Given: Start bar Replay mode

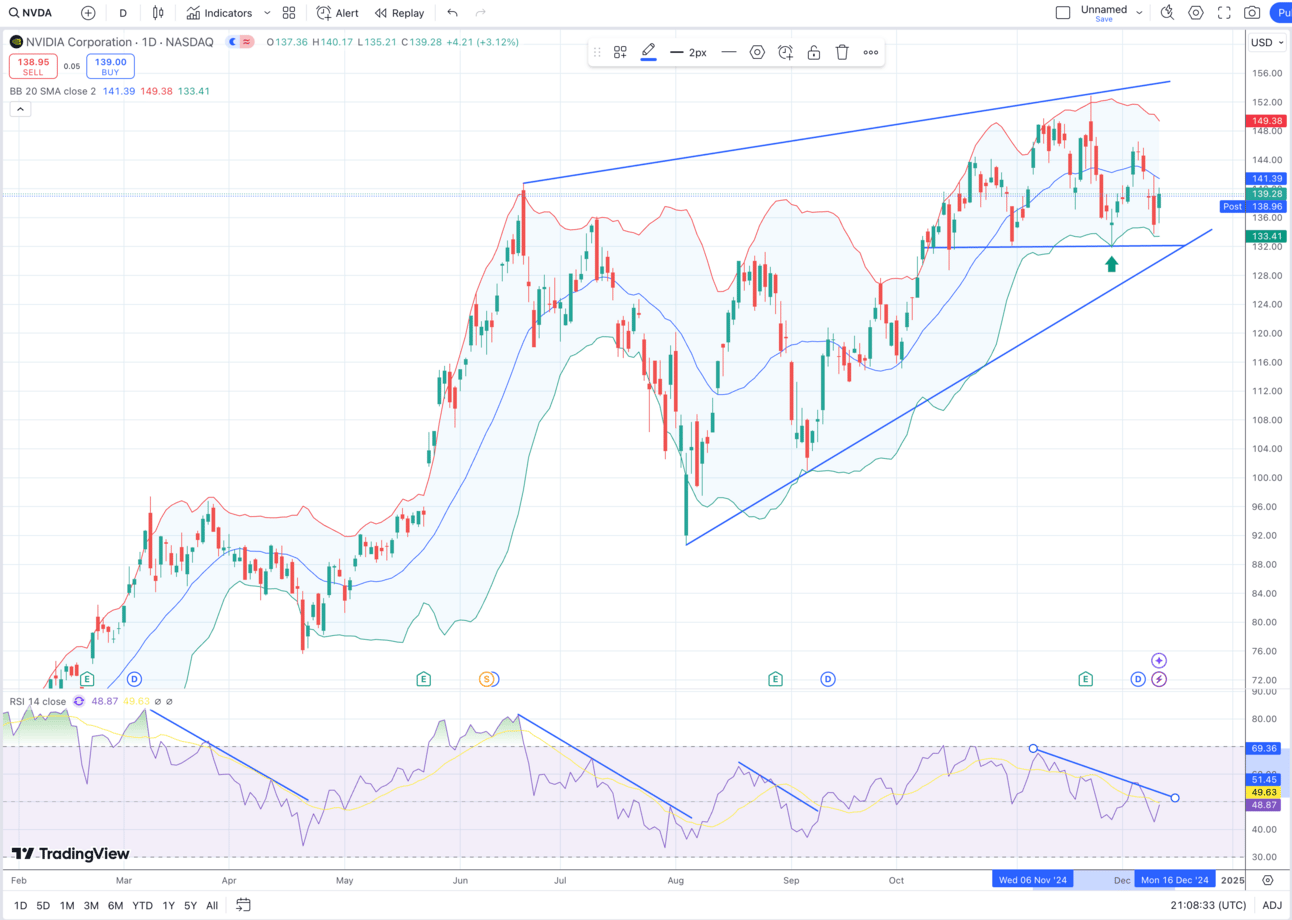Looking at the screenshot, I should point(400,13).
